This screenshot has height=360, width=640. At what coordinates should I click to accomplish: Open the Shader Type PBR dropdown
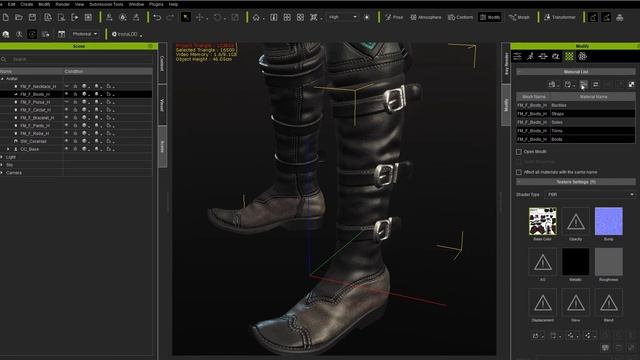click(x=591, y=194)
